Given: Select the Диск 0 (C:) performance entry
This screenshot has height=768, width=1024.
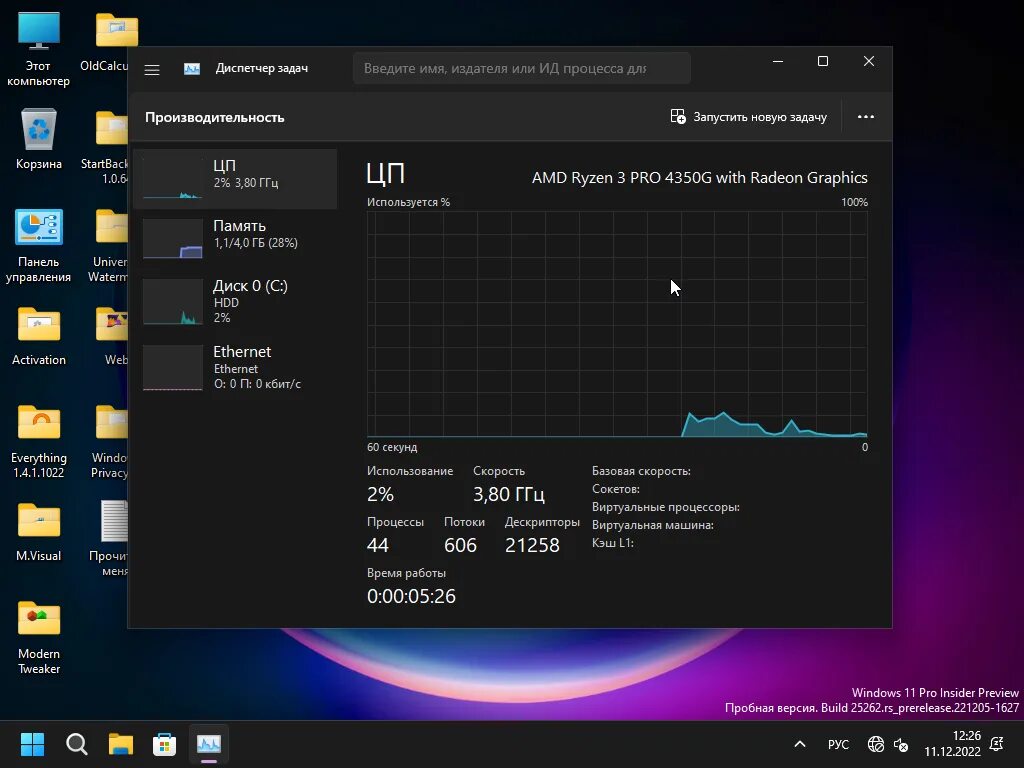Looking at the screenshot, I should pos(235,301).
